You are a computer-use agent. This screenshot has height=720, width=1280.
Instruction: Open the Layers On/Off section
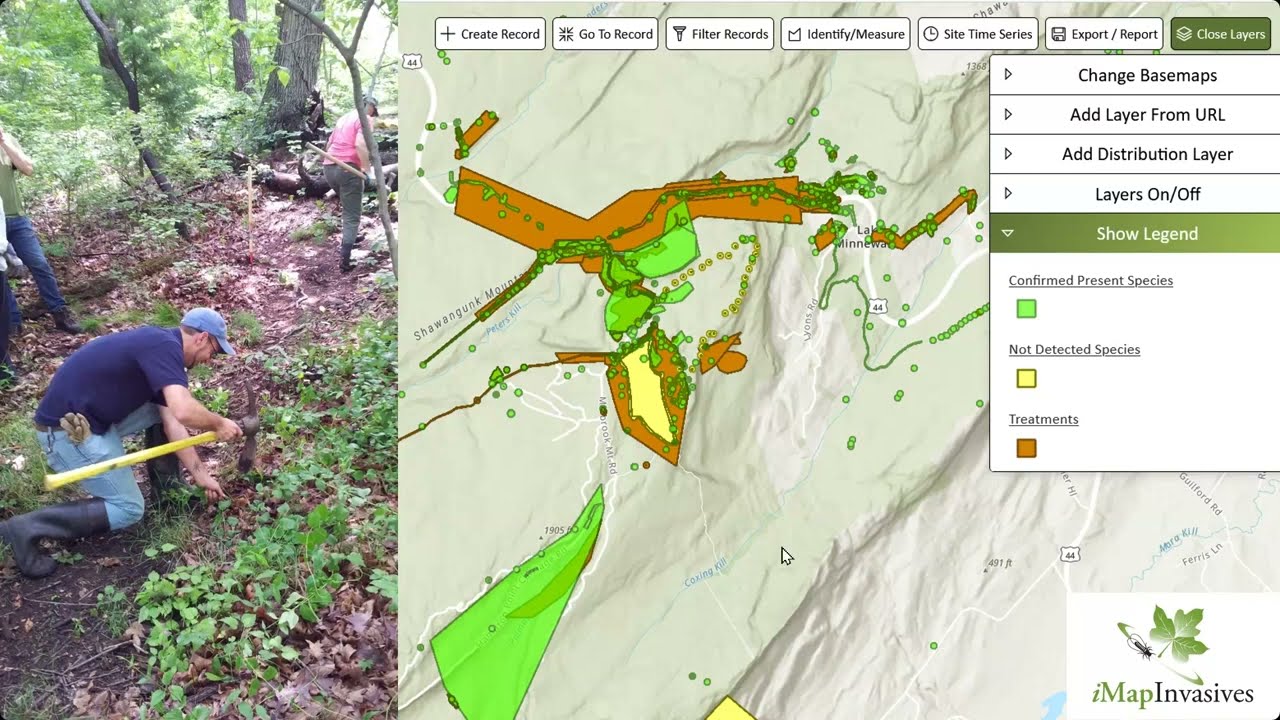1135,194
